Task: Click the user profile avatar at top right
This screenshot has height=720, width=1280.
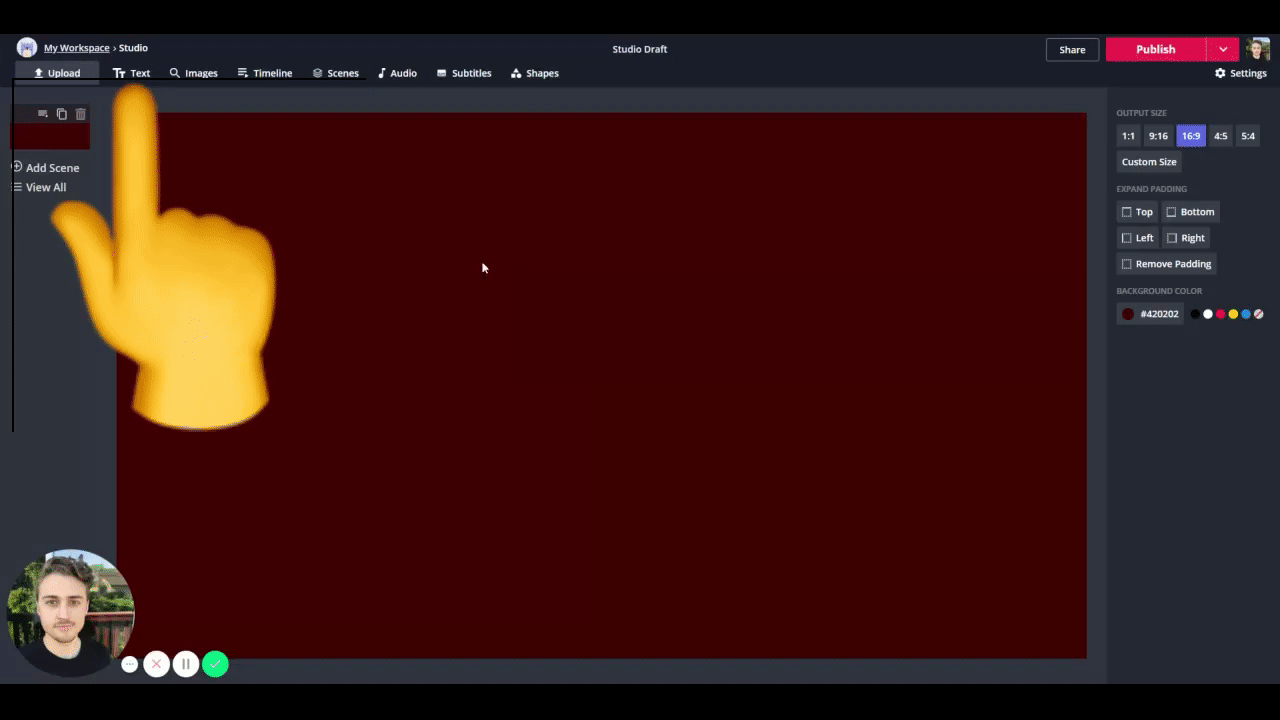Action: tap(1257, 49)
